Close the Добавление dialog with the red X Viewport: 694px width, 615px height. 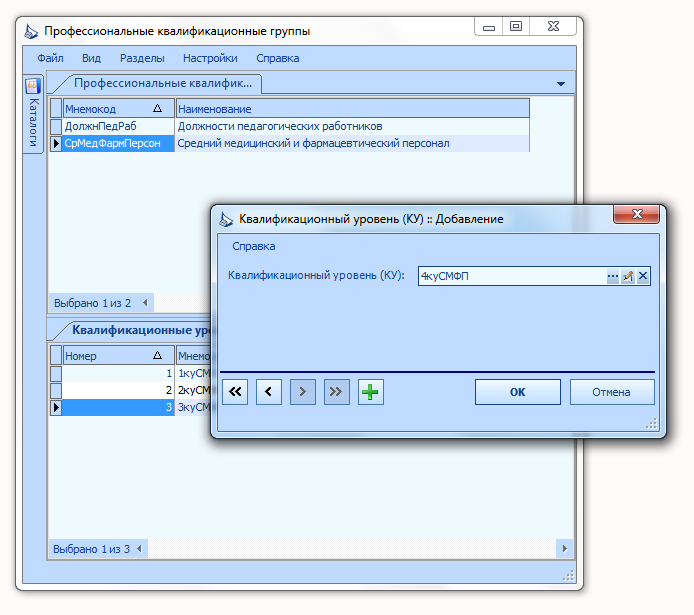(636, 214)
